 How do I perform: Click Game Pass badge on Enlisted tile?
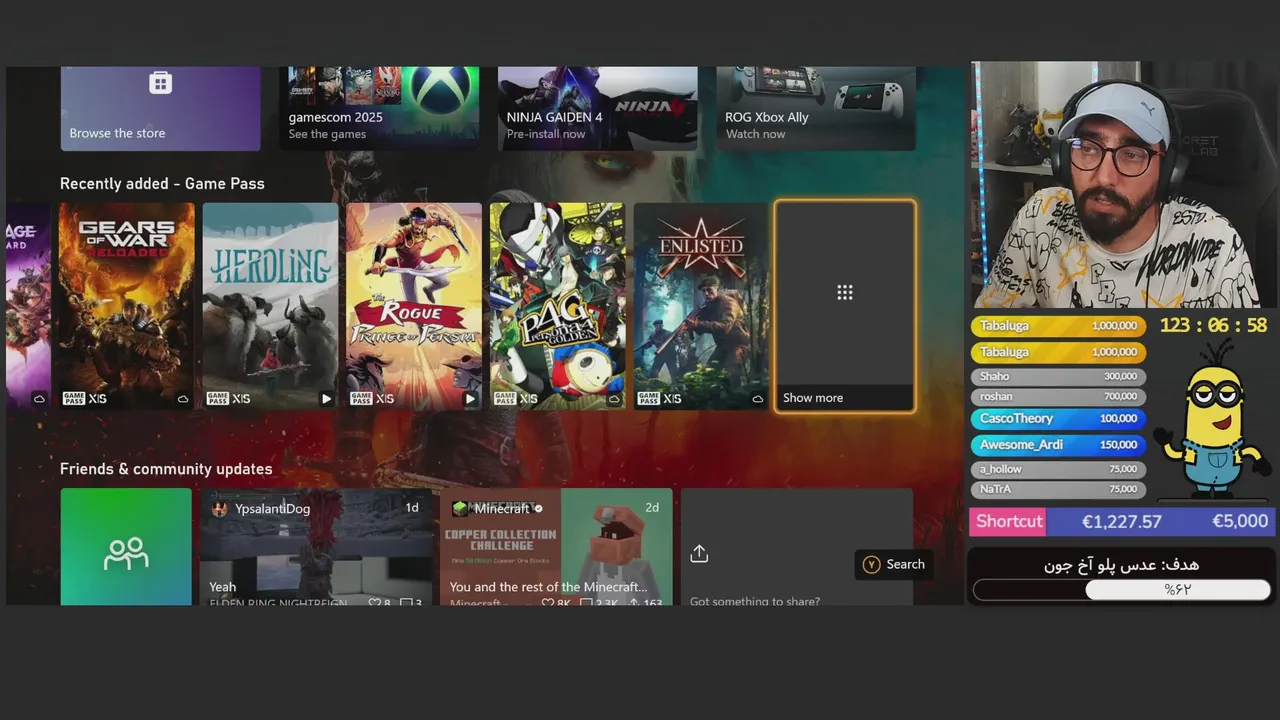point(649,399)
